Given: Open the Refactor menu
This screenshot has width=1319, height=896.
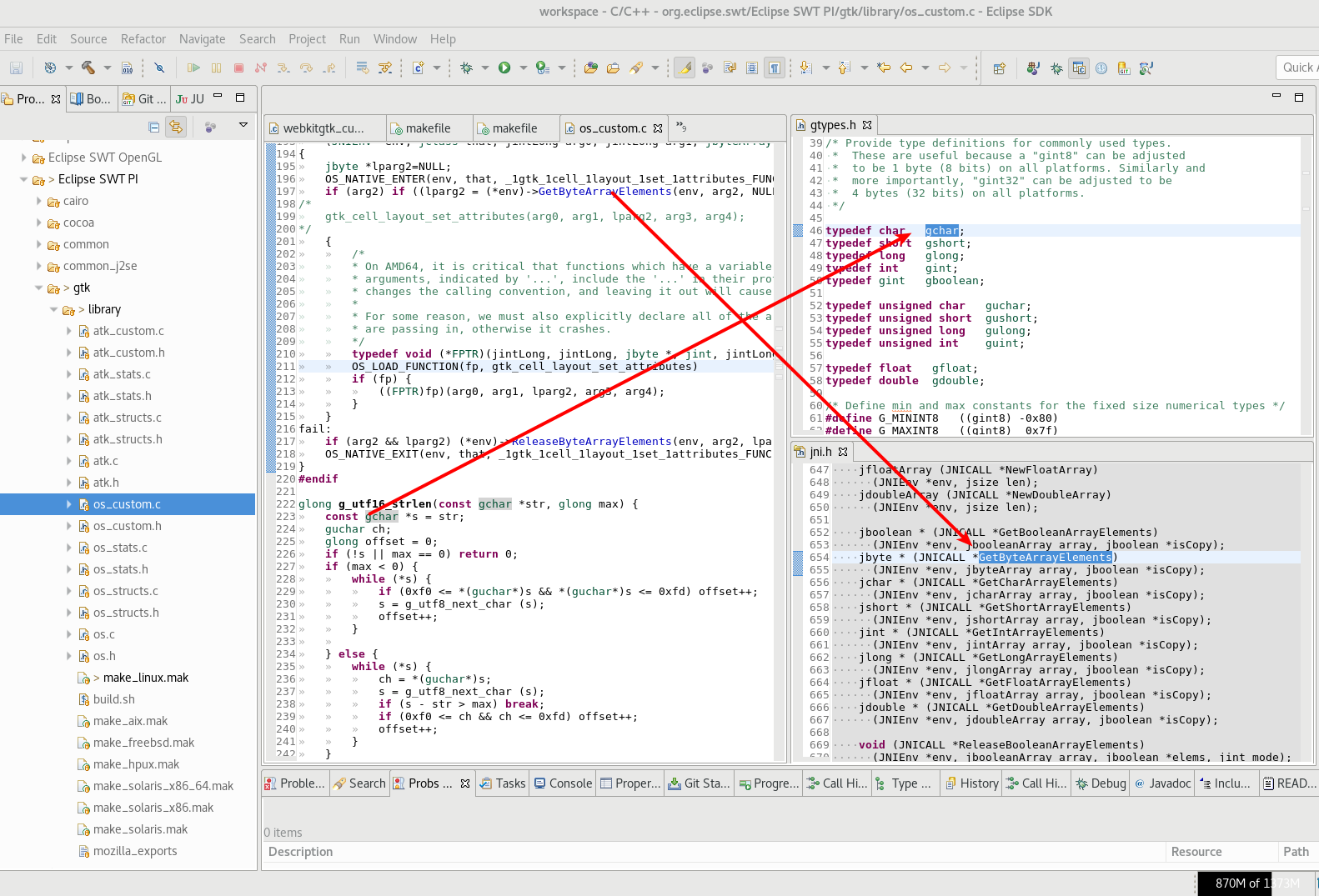Looking at the screenshot, I should [x=143, y=39].
